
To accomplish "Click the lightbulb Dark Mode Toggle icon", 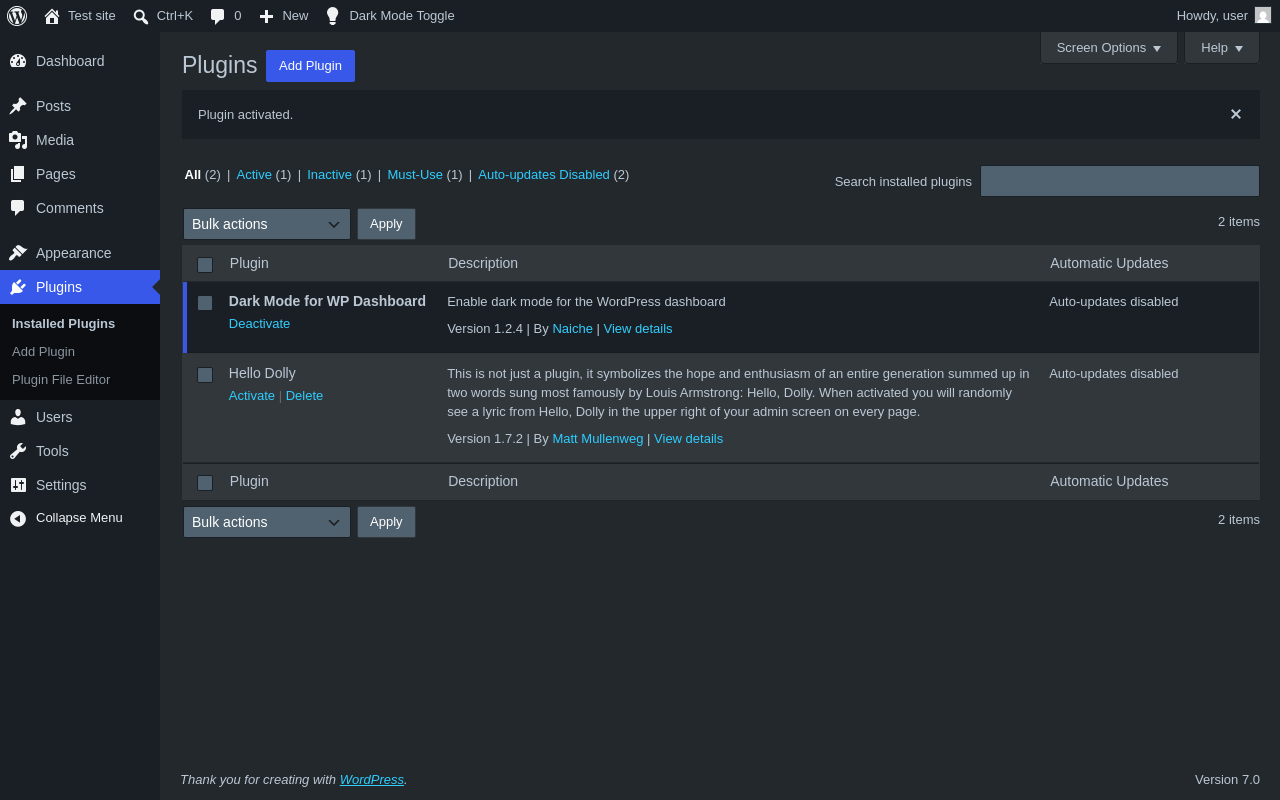I will coord(332,16).
